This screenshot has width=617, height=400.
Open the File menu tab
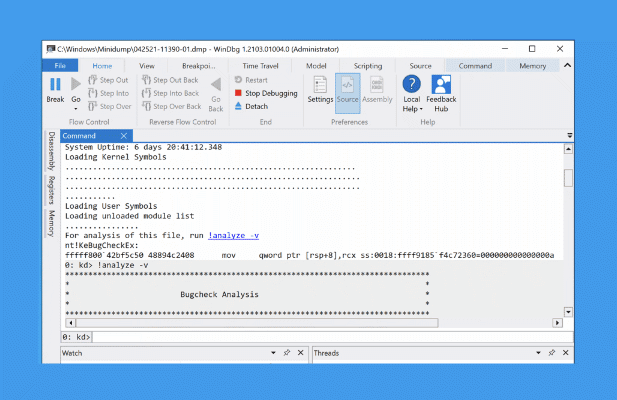pos(60,66)
